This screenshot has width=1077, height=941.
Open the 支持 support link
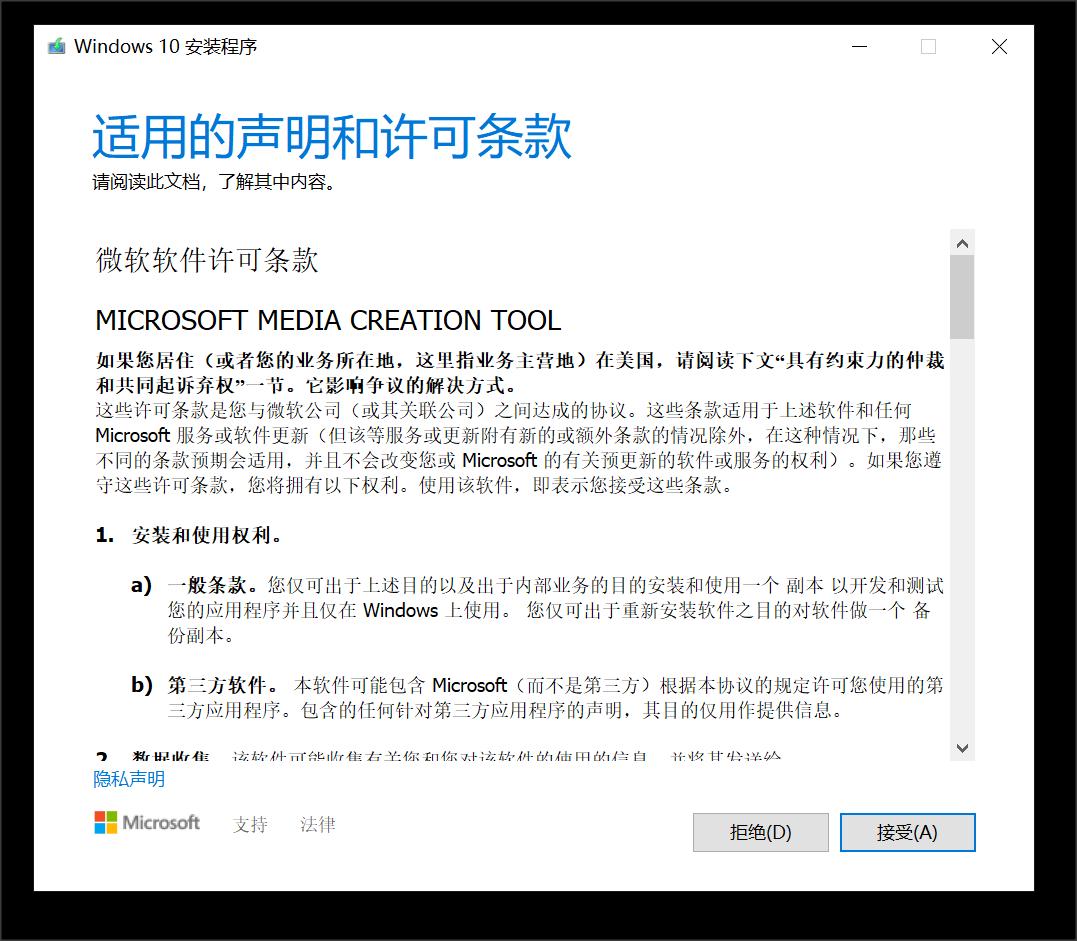[250, 824]
